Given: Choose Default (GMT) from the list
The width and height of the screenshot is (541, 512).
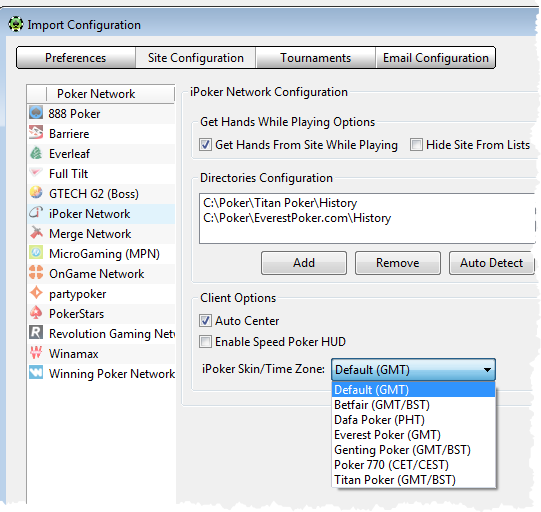Looking at the screenshot, I should (x=413, y=390).
